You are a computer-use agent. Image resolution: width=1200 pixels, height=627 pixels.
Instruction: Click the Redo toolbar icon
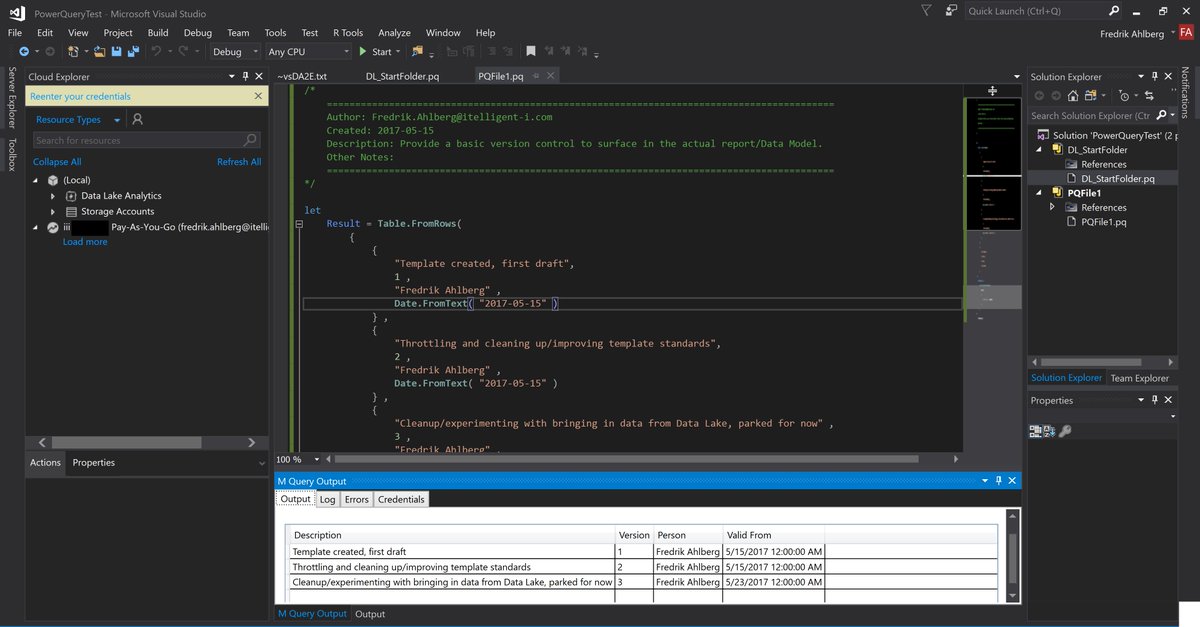click(183, 51)
